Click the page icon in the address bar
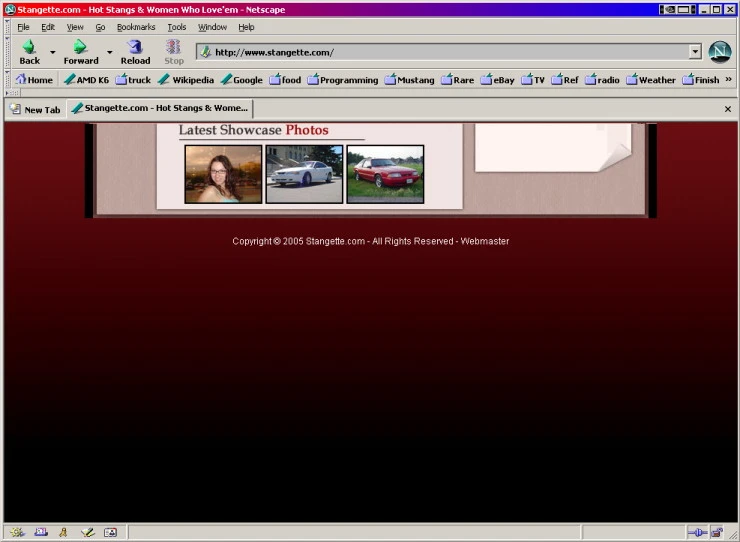 [205, 52]
